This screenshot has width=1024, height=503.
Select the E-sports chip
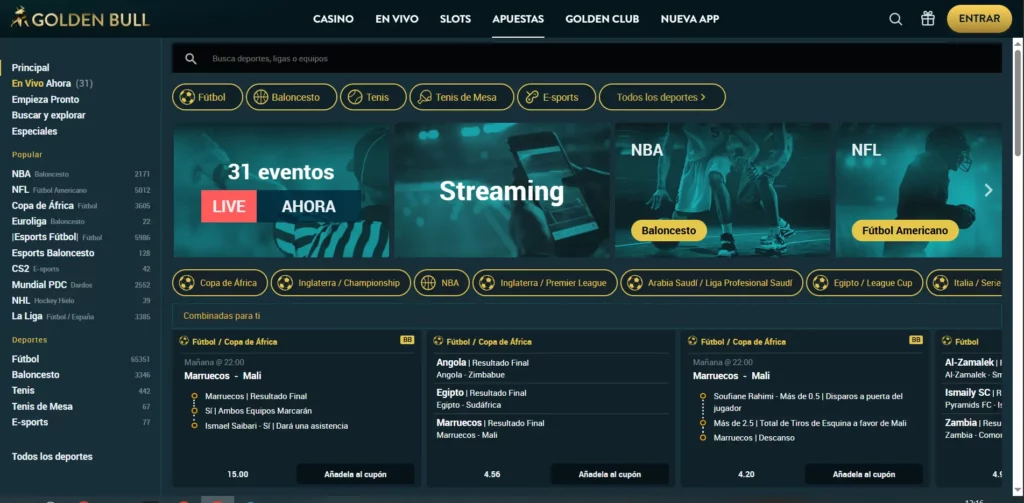[556, 97]
